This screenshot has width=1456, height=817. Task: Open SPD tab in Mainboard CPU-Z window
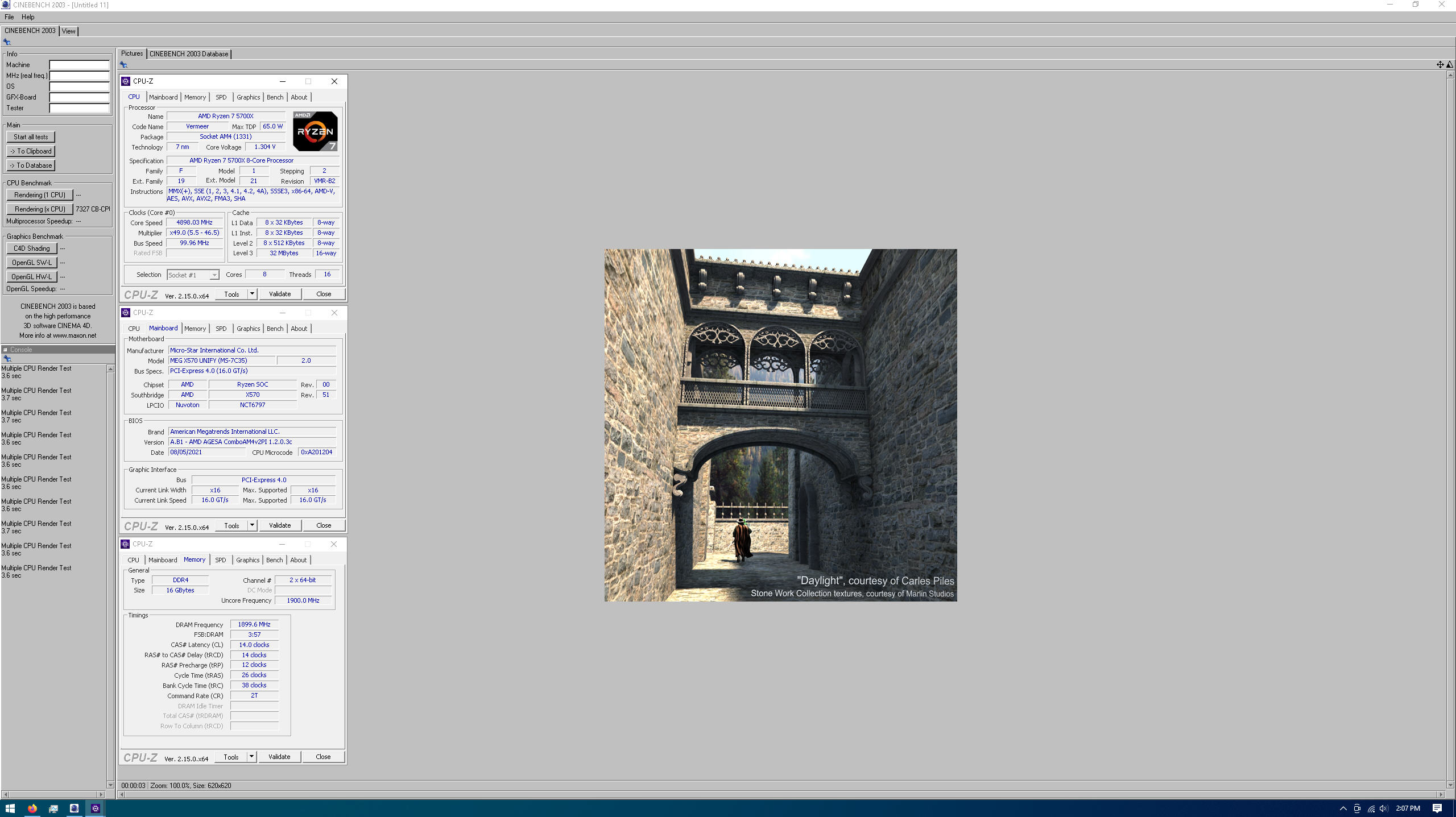click(221, 329)
